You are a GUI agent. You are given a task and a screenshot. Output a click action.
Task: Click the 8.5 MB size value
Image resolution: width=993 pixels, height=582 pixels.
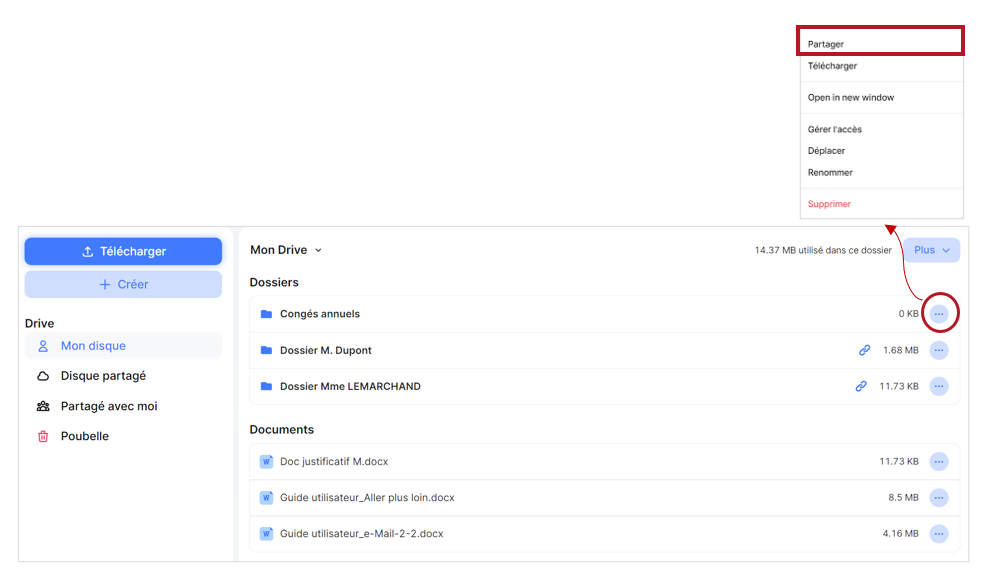tap(903, 498)
